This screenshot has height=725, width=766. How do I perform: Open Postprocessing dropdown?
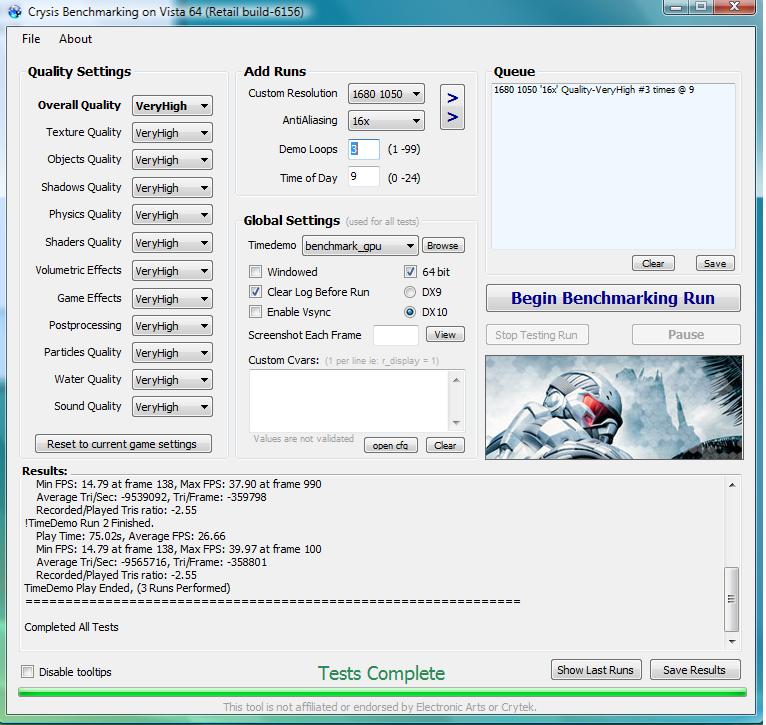pos(172,326)
